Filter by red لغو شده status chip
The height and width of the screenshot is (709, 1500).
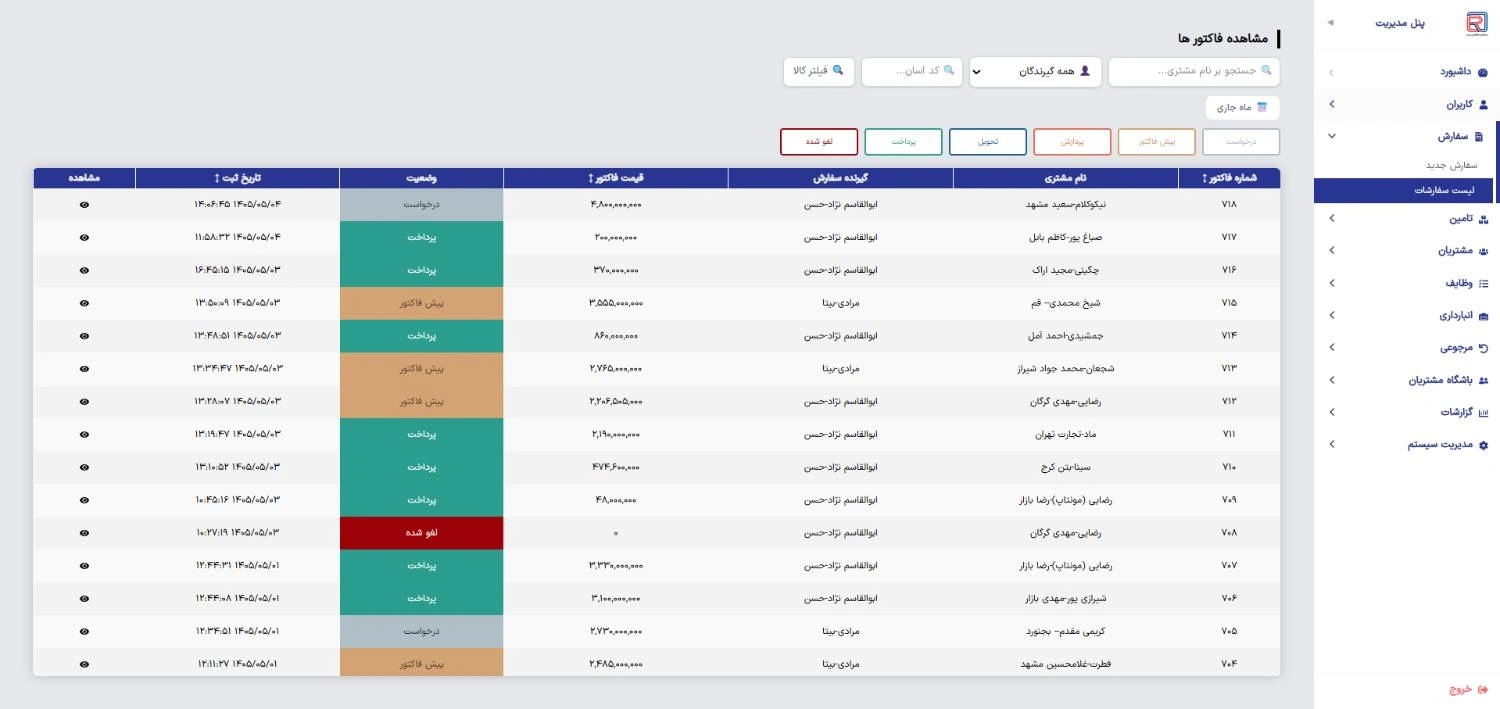point(819,142)
